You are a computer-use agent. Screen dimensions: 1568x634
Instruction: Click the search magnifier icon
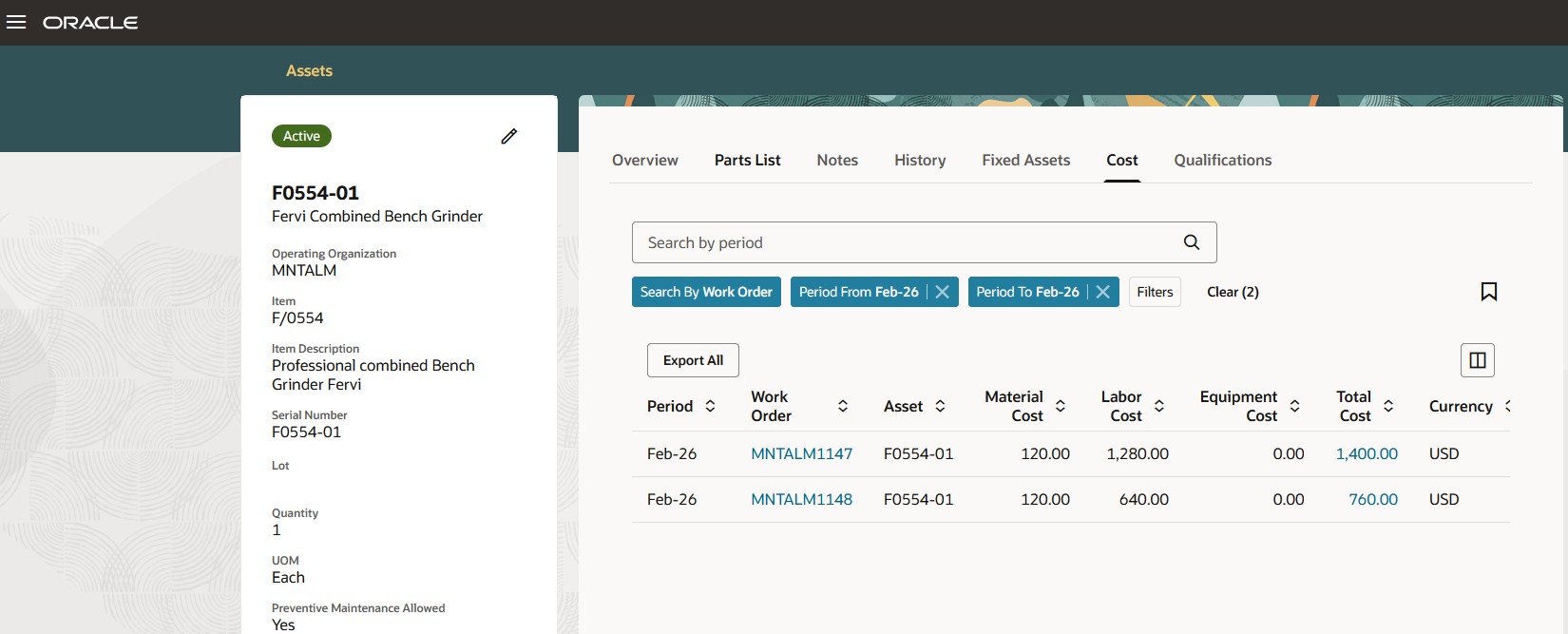(x=1191, y=242)
